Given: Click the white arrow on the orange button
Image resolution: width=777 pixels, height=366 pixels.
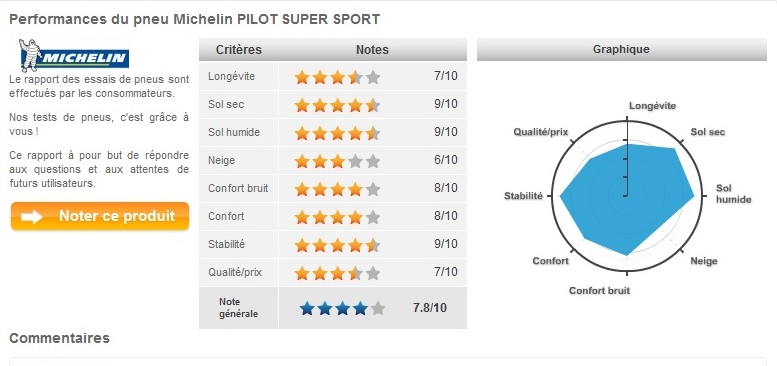Looking at the screenshot, I should coord(32,216).
